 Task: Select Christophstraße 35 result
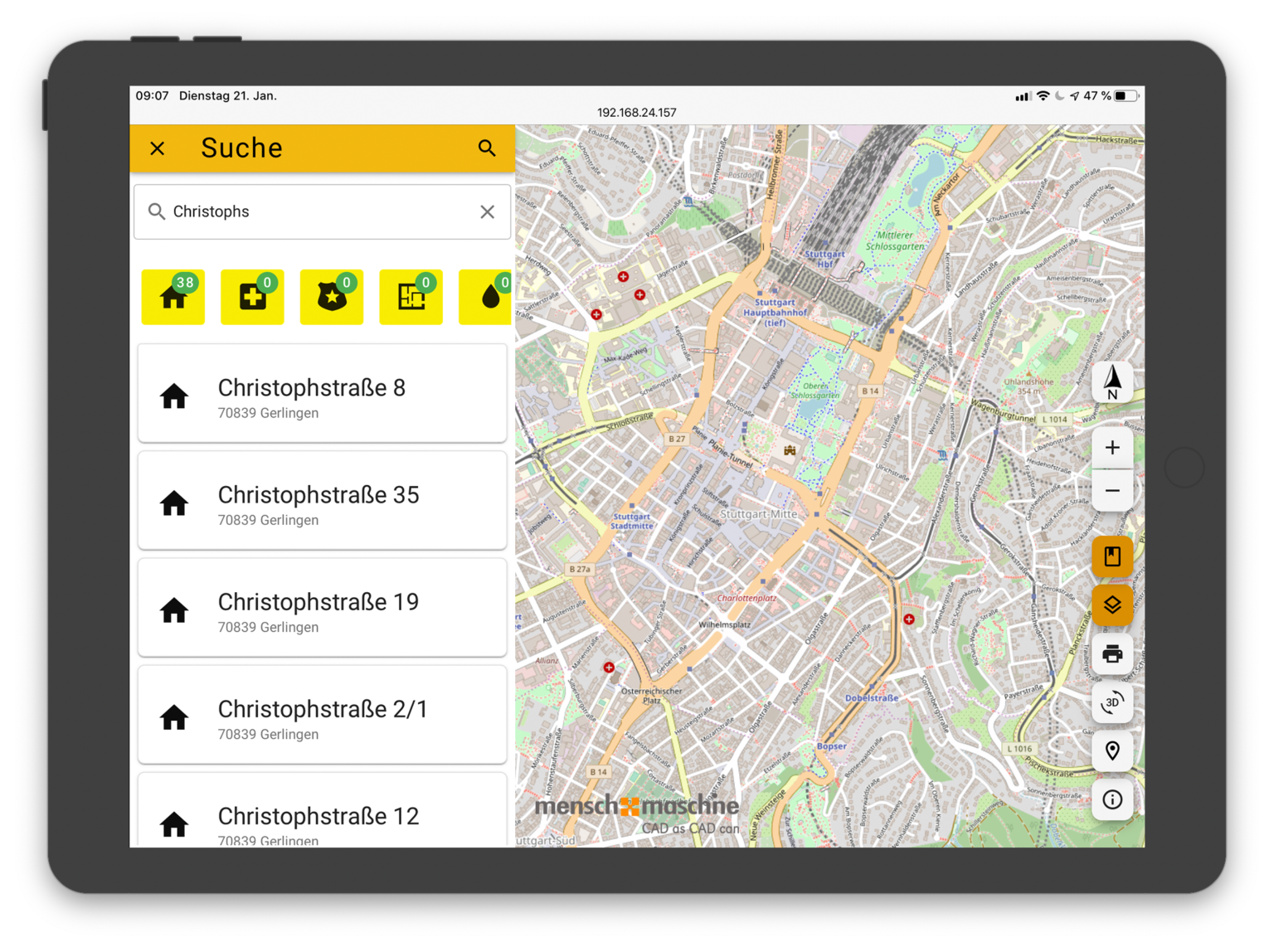(322, 501)
